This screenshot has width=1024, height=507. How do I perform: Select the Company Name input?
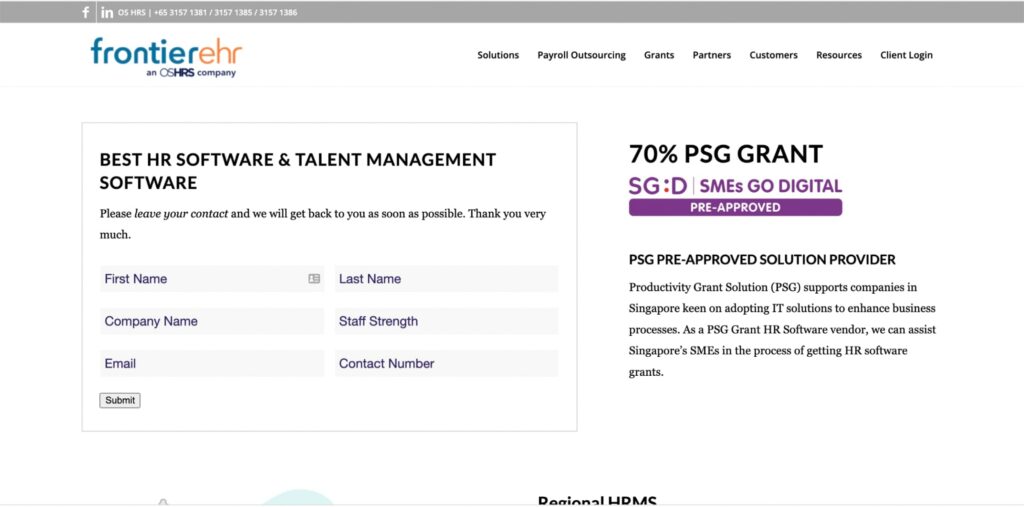211,321
